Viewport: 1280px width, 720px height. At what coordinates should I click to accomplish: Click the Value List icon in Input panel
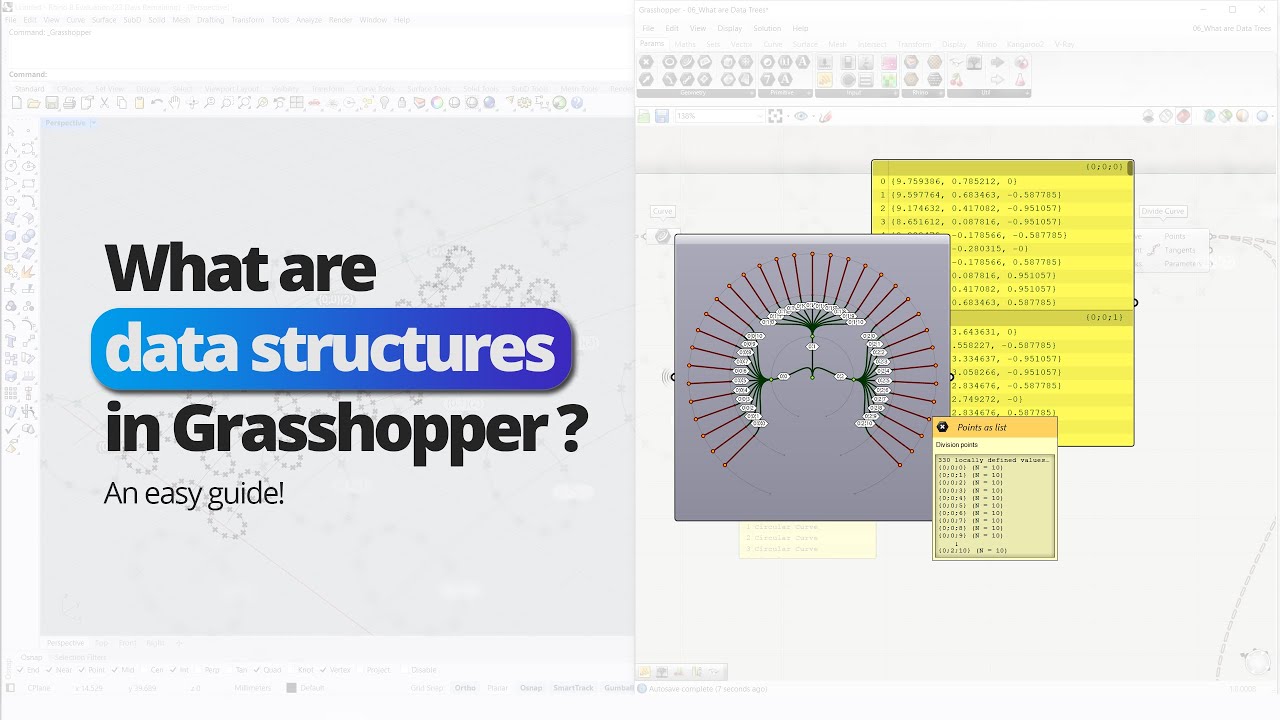coord(866,80)
